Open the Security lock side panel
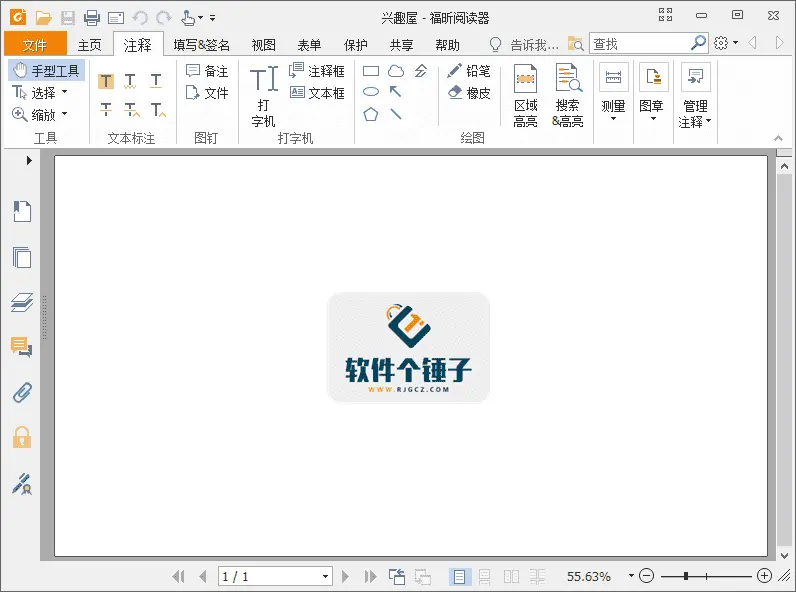 (x=22, y=437)
